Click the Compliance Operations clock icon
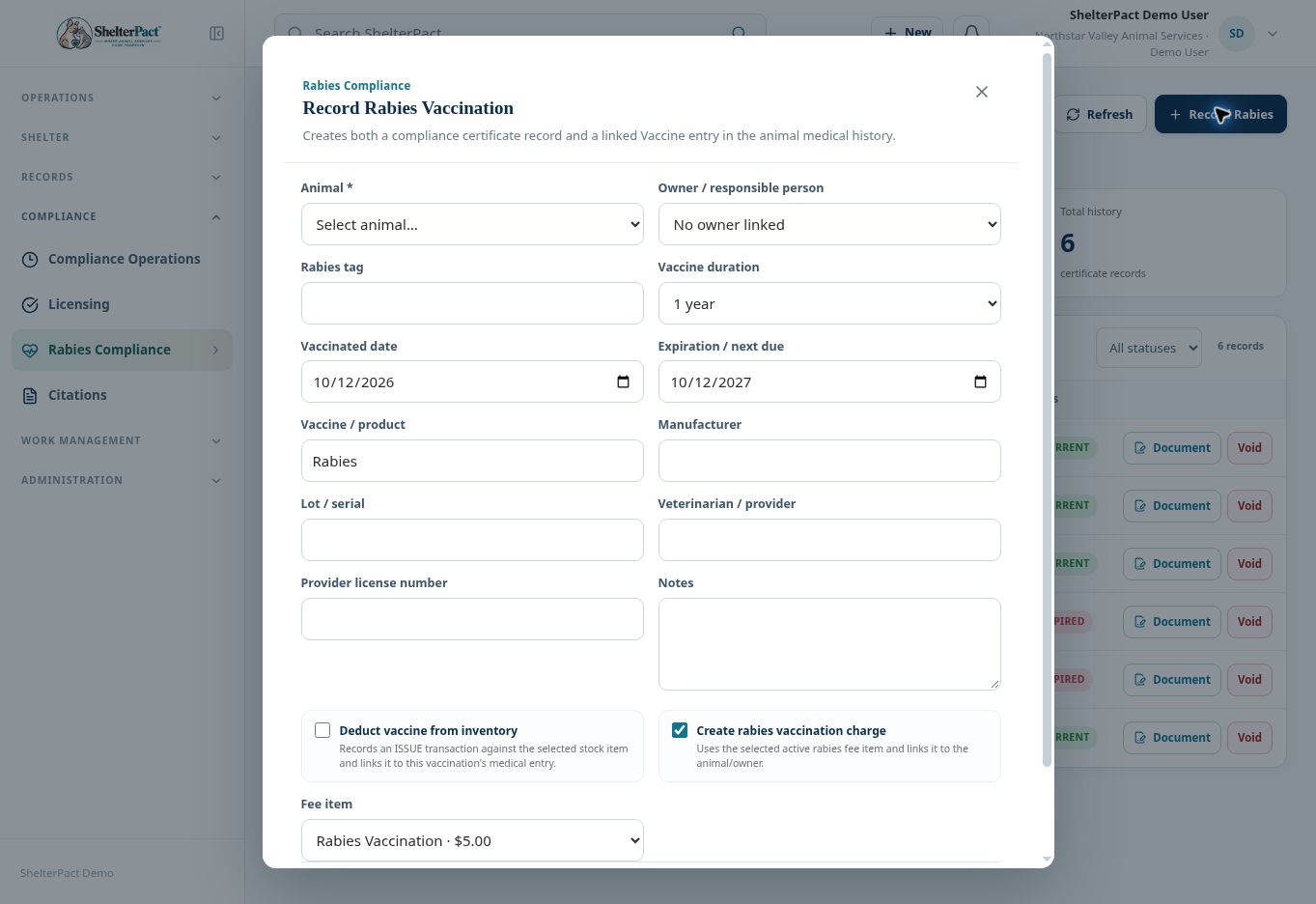Image resolution: width=1316 pixels, height=904 pixels. coord(30,259)
